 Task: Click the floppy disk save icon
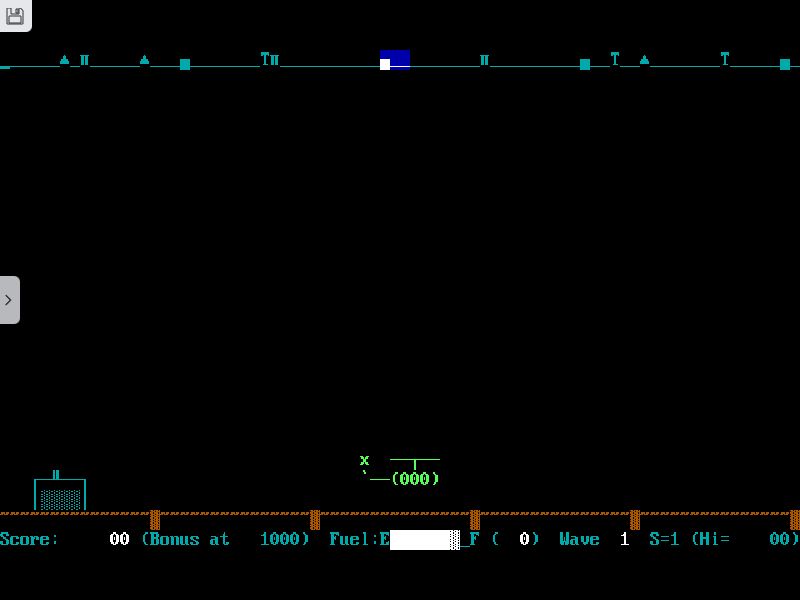[15, 16]
